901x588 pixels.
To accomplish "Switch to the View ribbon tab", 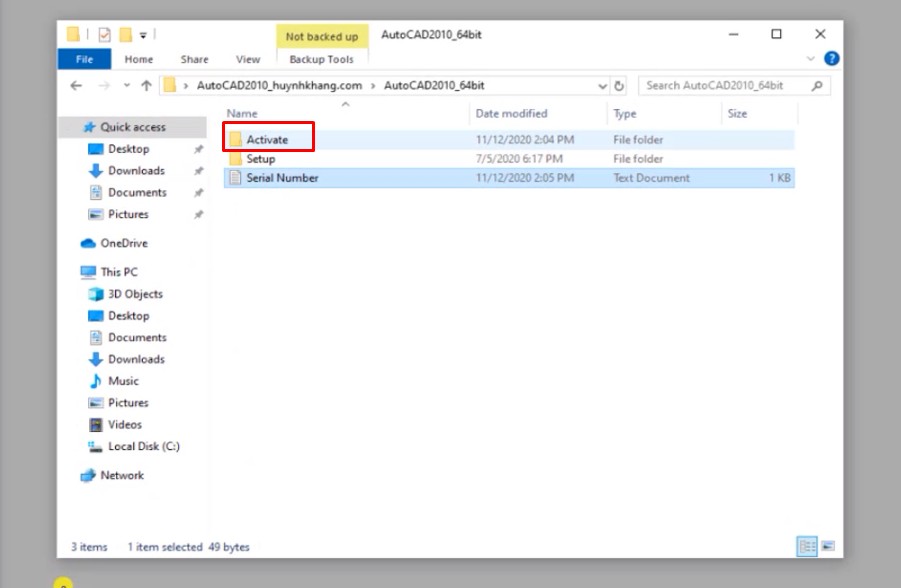I will [x=248, y=59].
